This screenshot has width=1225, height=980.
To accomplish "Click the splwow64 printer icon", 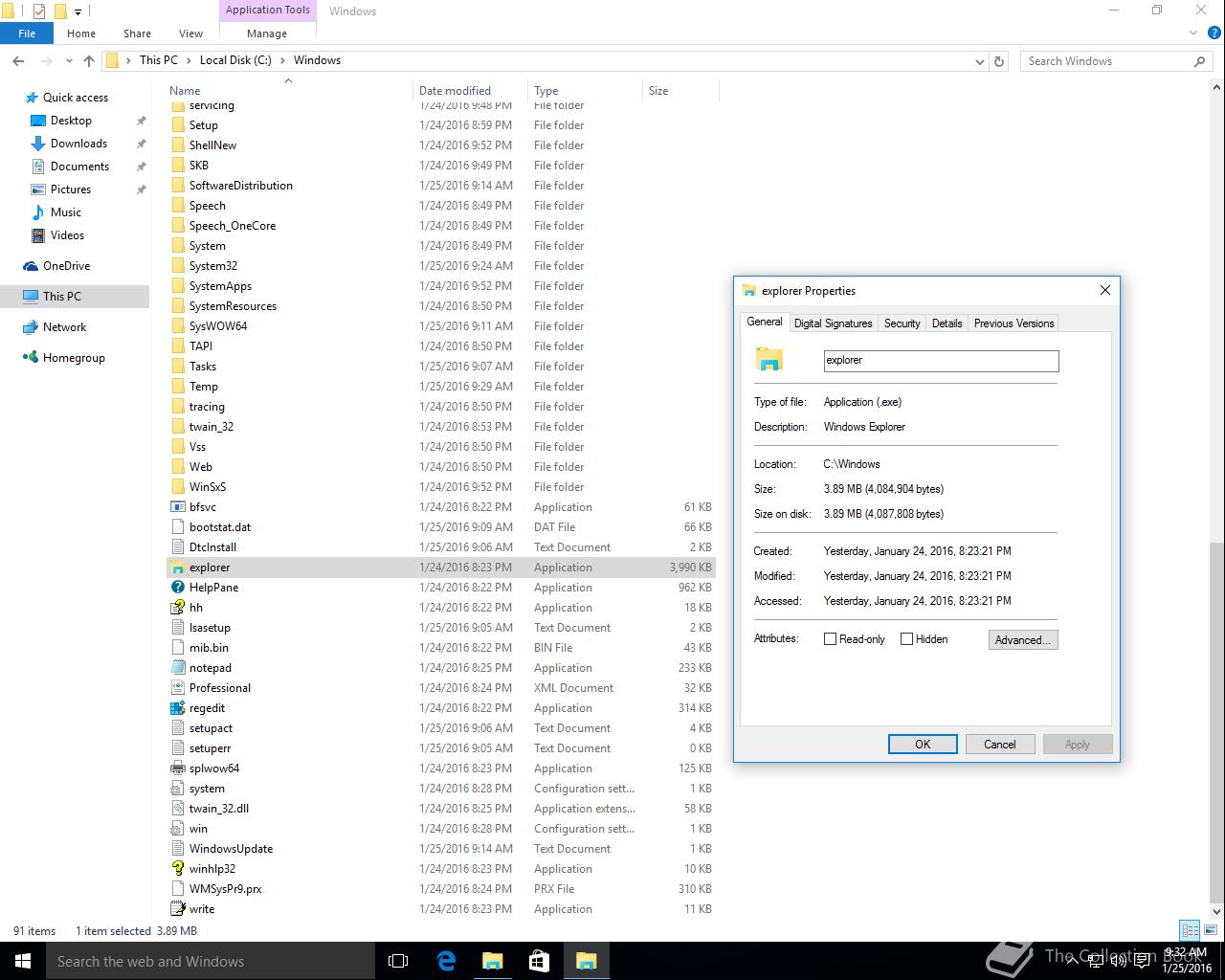I will coord(177,768).
